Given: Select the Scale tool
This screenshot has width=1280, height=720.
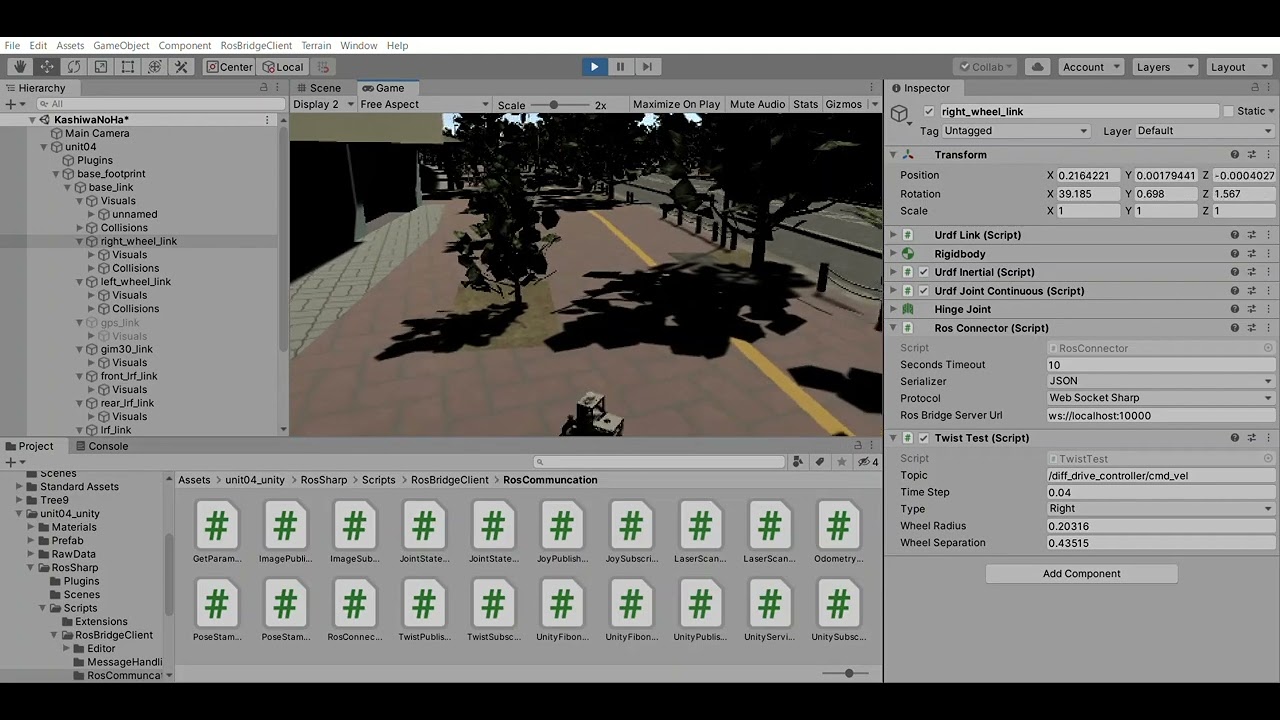Looking at the screenshot, I should tap(101, 67).
